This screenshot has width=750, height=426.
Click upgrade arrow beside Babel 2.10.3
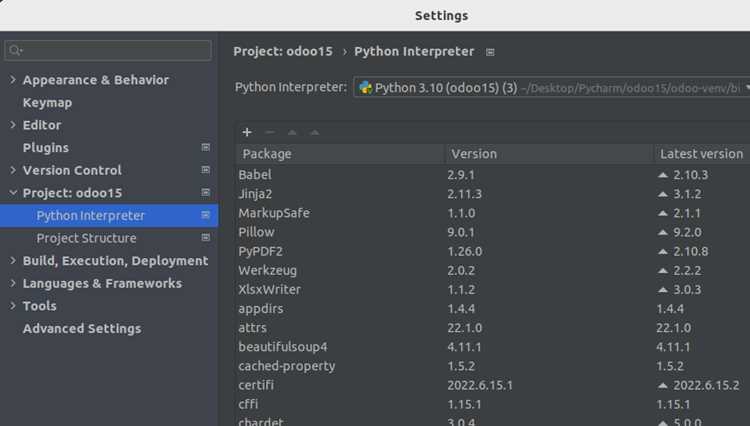tap(662, 175)
